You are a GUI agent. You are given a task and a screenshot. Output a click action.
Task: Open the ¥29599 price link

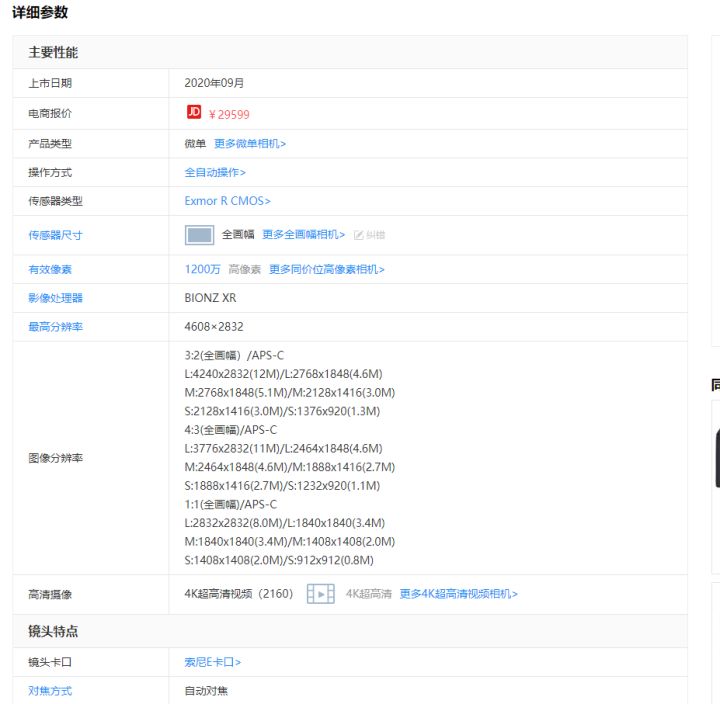pos(229,114)
